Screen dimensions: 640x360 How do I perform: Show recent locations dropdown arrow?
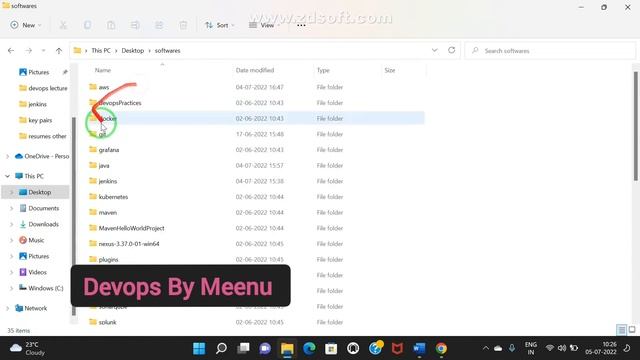pos(43,51)
